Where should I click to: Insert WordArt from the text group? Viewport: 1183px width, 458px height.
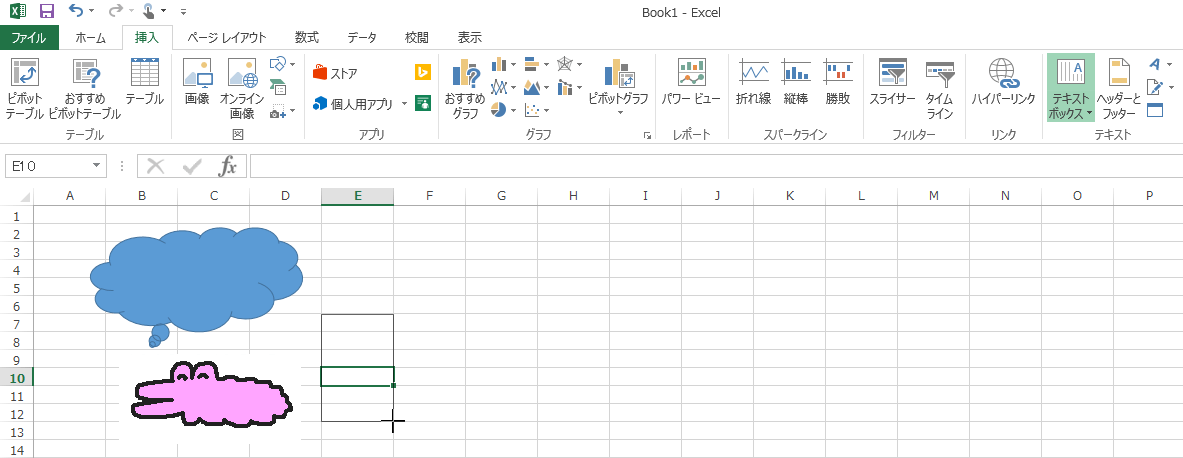[x=1158, y=65]
